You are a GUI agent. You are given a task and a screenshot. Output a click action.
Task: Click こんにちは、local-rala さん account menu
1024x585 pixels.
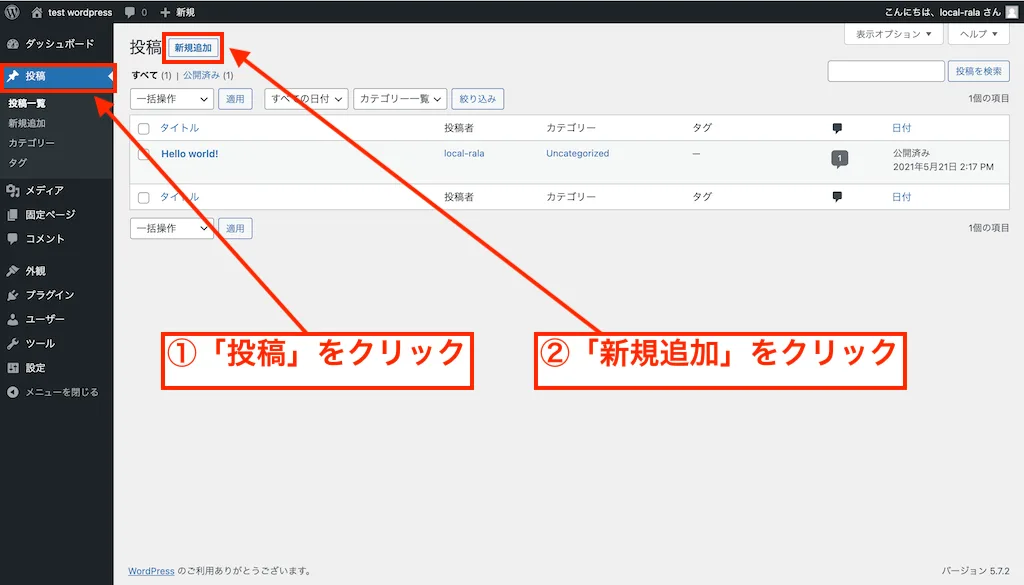tap(942, 12)
